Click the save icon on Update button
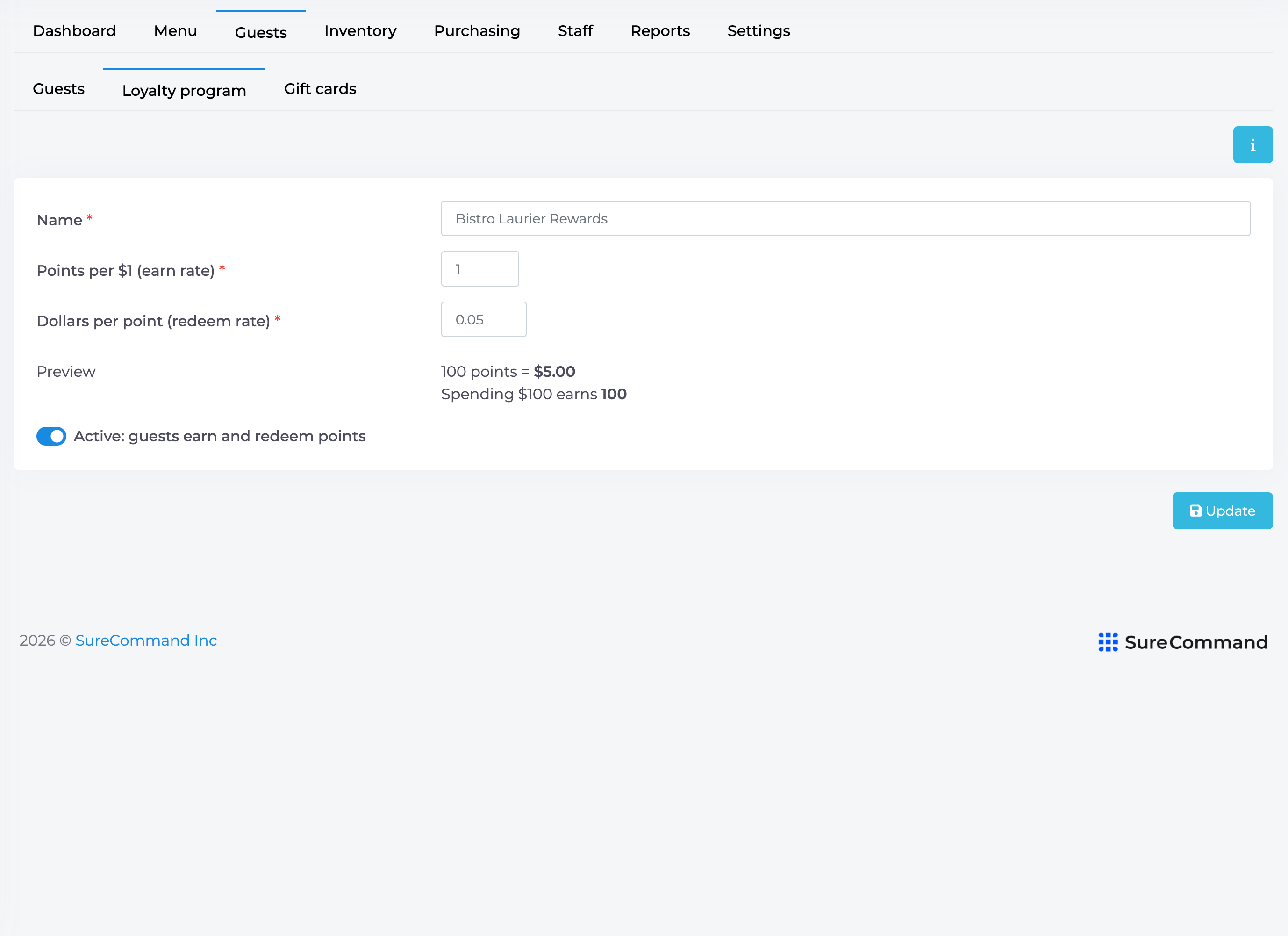 (x=1195, y=511)
